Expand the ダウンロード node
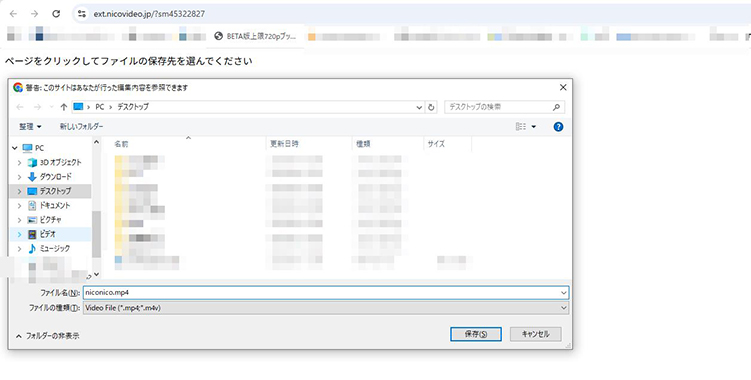 pyautogui.click(x=20, y=177)
